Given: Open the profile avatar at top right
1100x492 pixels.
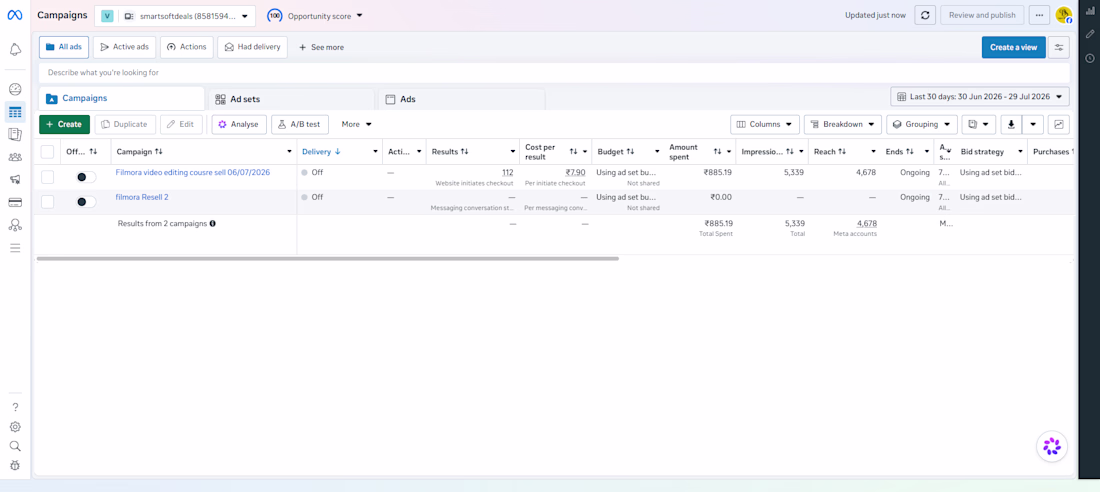Looking at the screenshot, I should click(1064, 15).
